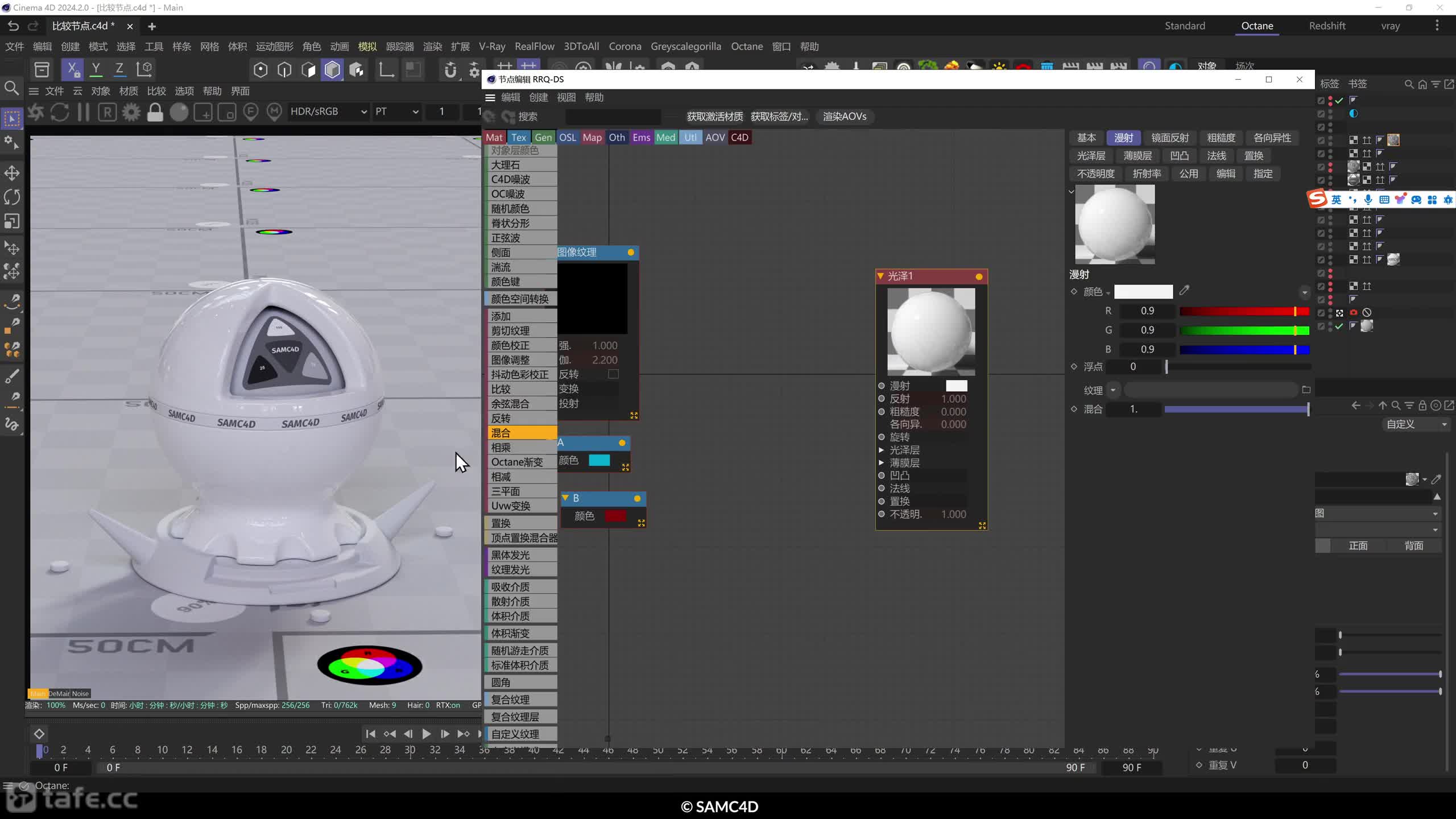The width and height of the screenshot is (1456, 819).
Task: Open the Object manager search icon
Action: point(1409,84)
